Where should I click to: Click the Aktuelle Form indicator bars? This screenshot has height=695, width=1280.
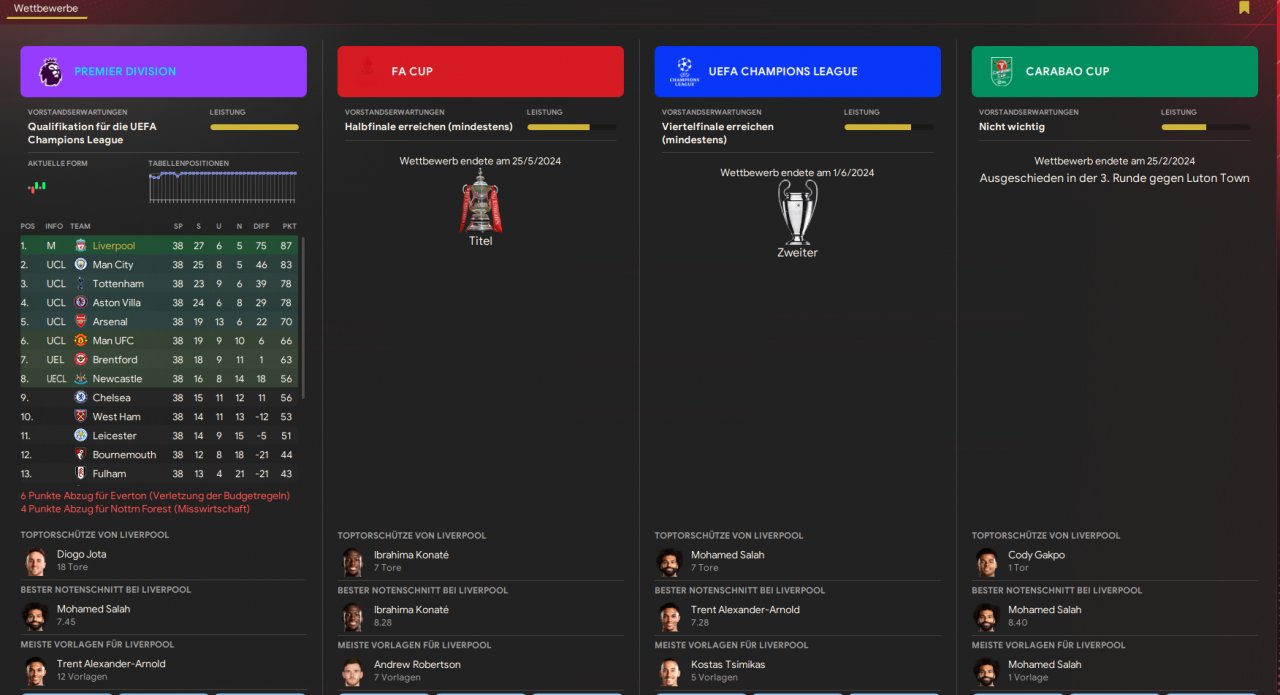coord(37,186)
